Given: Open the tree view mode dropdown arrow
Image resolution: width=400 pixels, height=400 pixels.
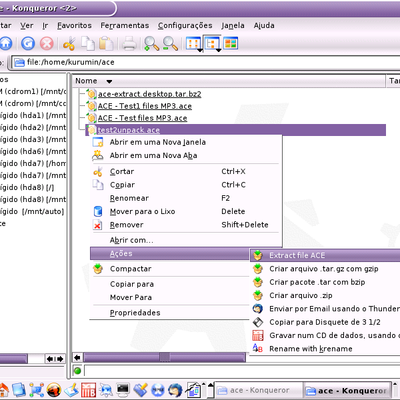Looking at the screenshot, I should click(218, 50).
